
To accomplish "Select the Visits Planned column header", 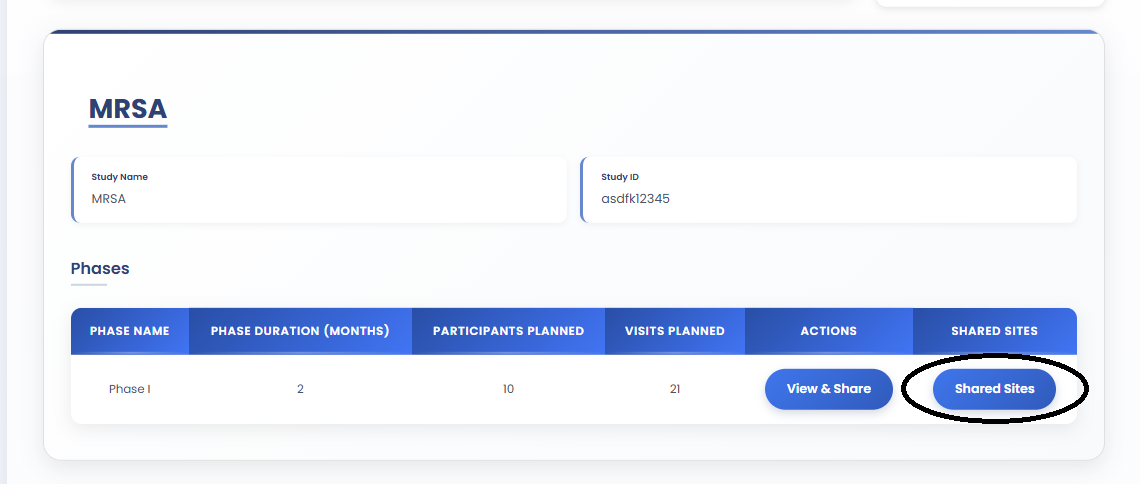I will click(675, 331).
